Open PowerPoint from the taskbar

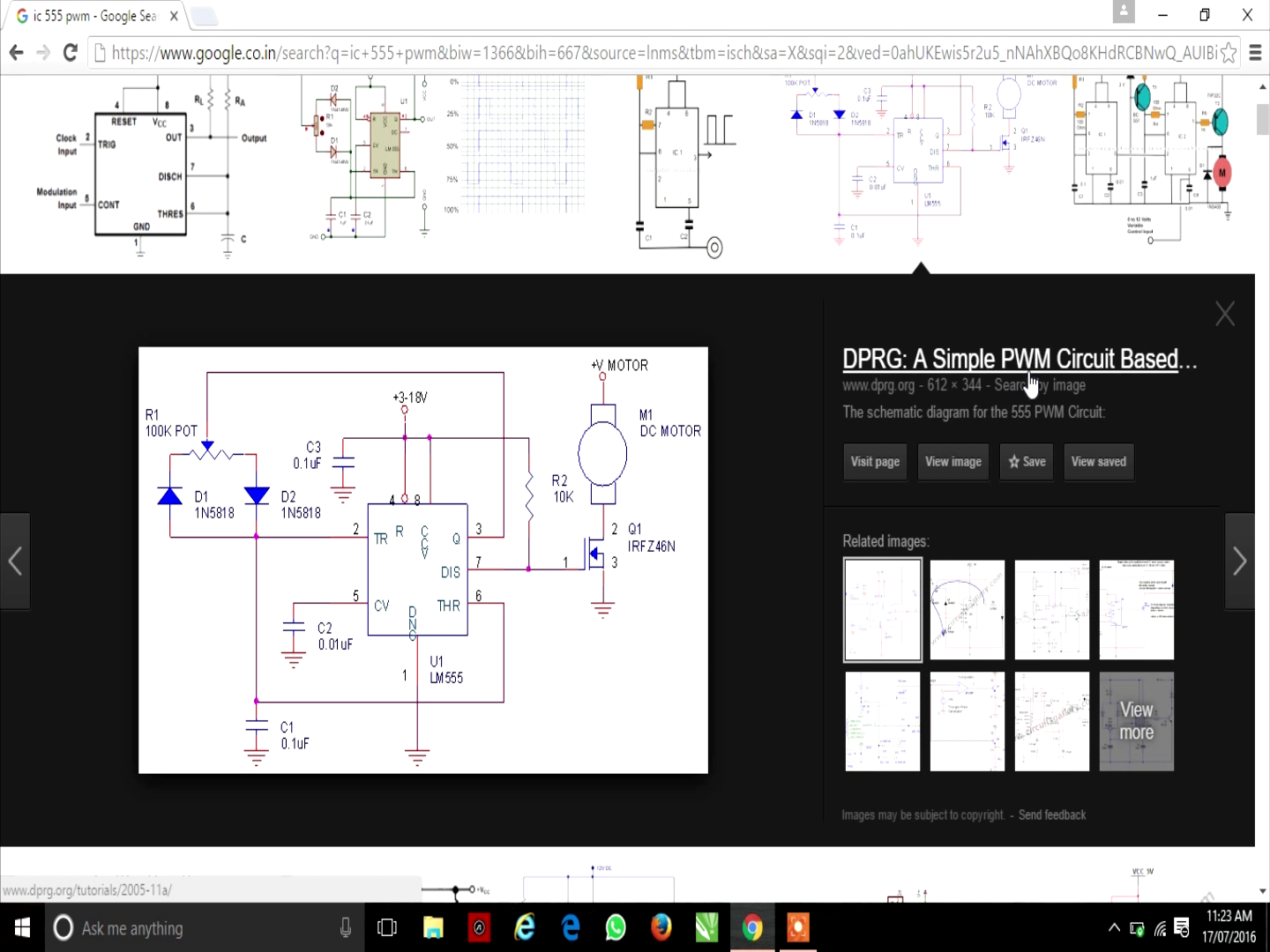coord(797,927)
